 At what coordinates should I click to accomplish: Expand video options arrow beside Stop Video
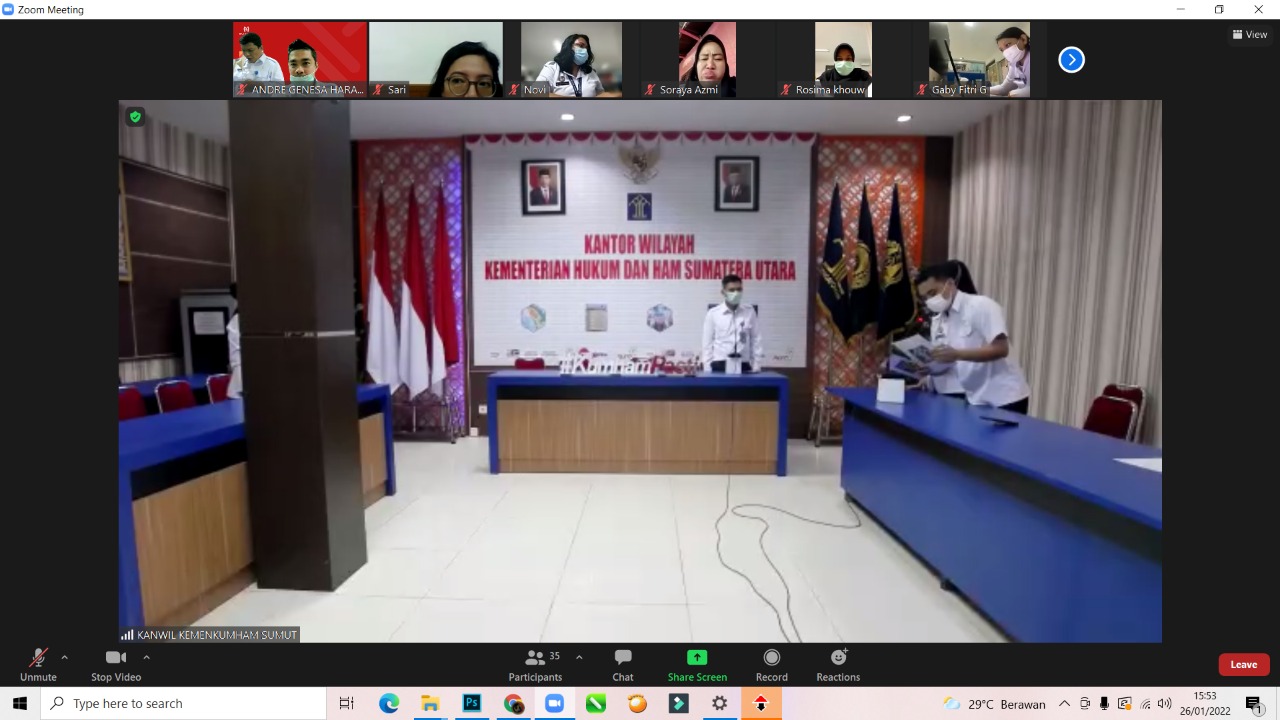(x=146, y=657)
